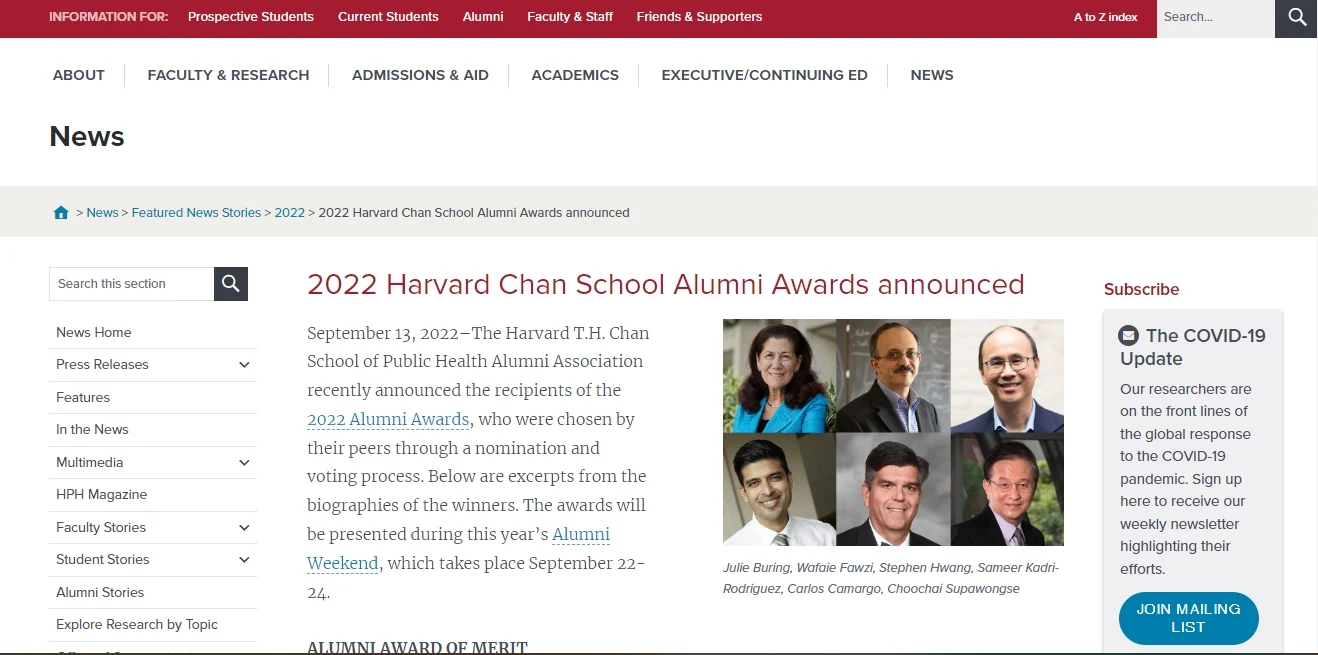The width and height of the screenshot is (1318, 655).
Task: Focus the top header search field
Action: point(1215,17)
